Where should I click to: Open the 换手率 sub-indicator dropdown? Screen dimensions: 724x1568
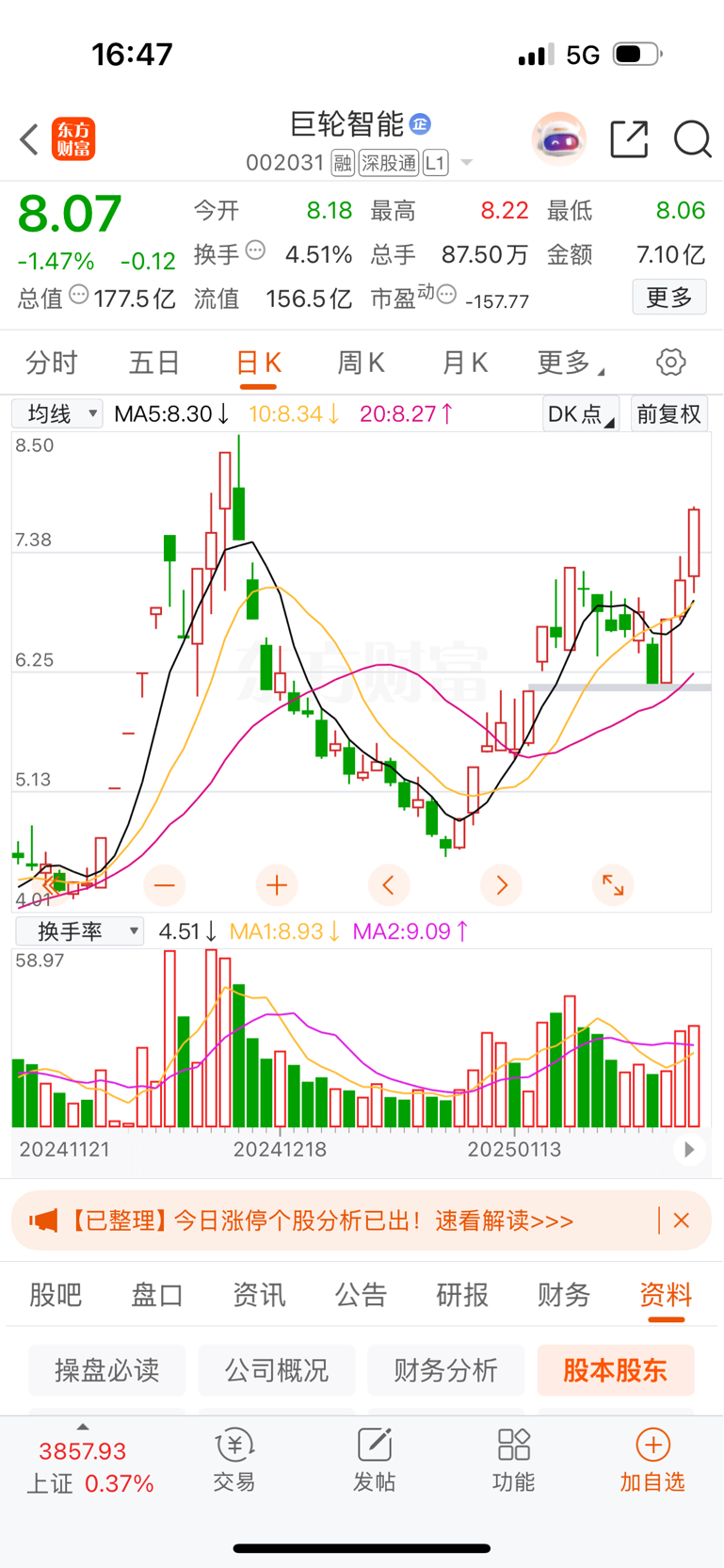pos(80,931)
